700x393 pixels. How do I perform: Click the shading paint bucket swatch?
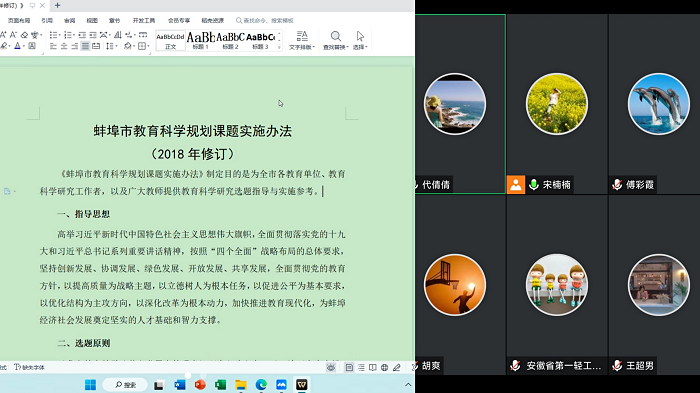click(128, 46)
